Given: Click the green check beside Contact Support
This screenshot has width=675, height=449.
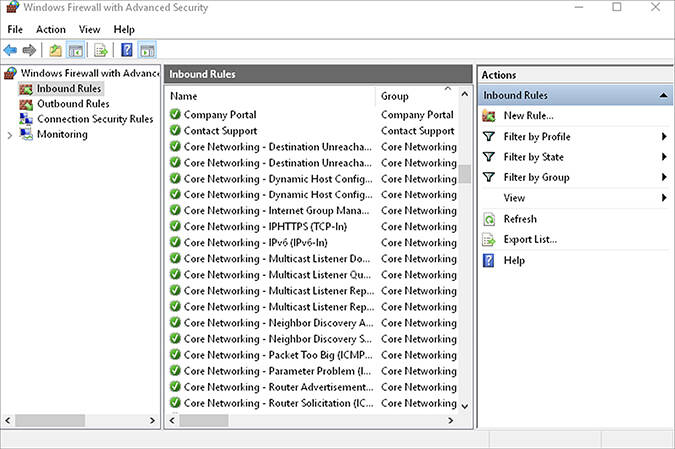Looking at the screenshot, I should 175,130.
